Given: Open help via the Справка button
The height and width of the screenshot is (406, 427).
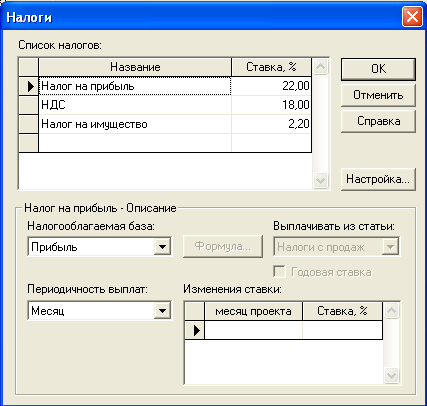Looking at the screenshot, I should click(x=378, y=121).
